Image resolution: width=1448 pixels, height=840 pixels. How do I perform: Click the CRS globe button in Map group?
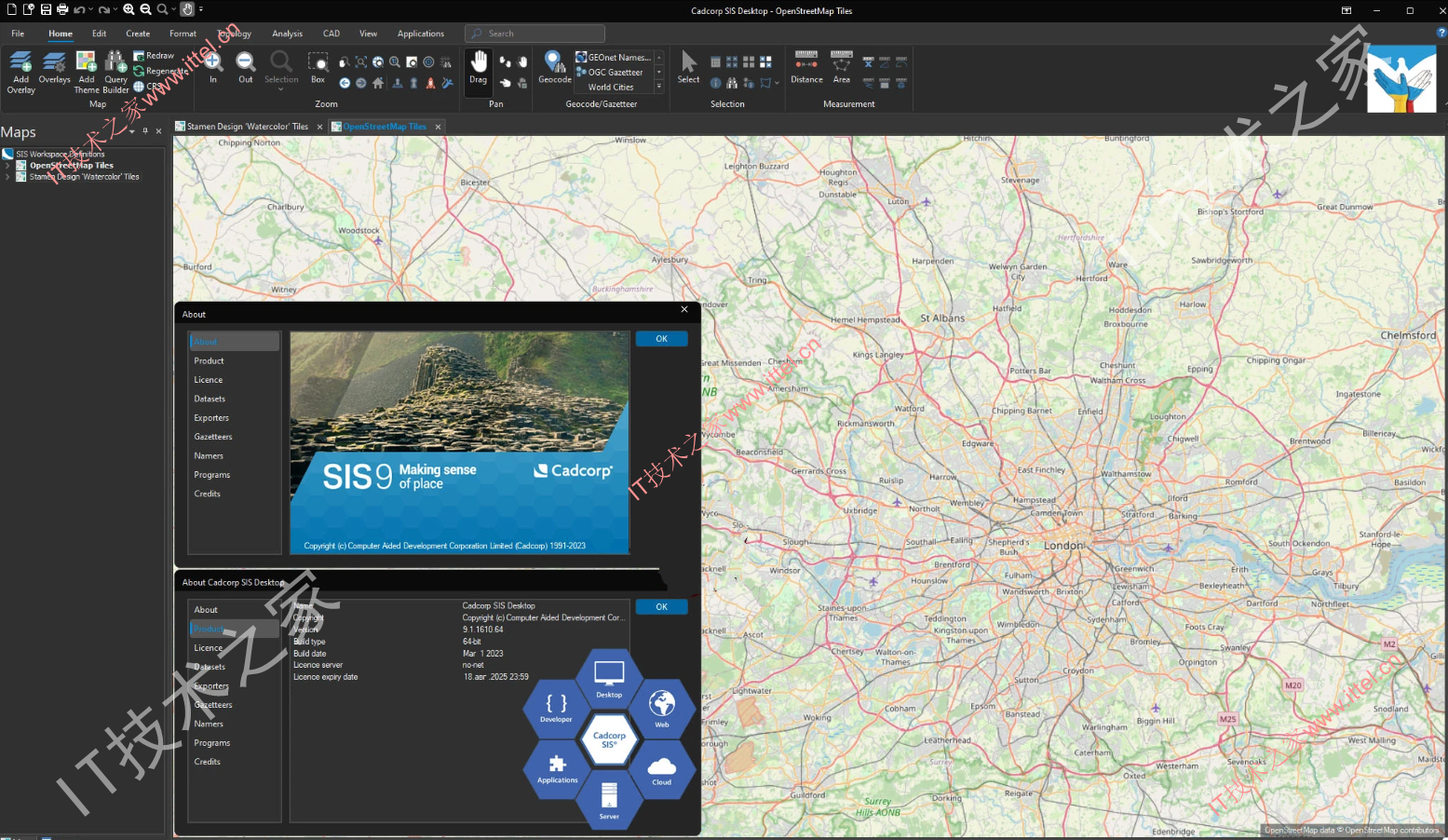pyautogui.click(x=147, y=87)
